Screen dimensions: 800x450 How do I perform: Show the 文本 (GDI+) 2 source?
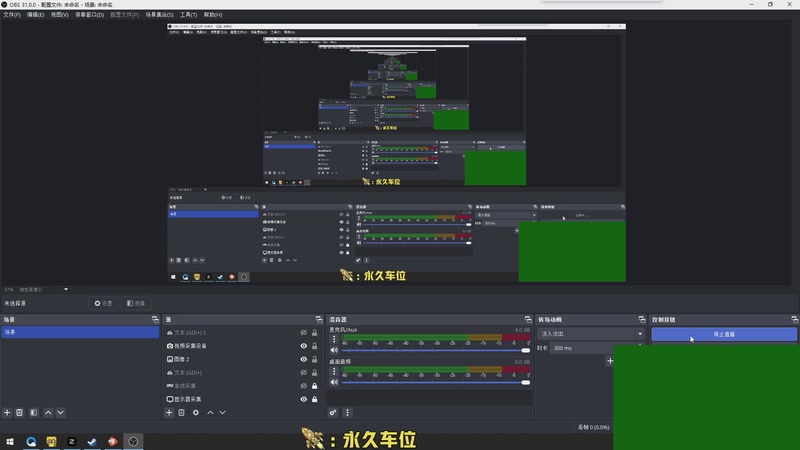304,333
